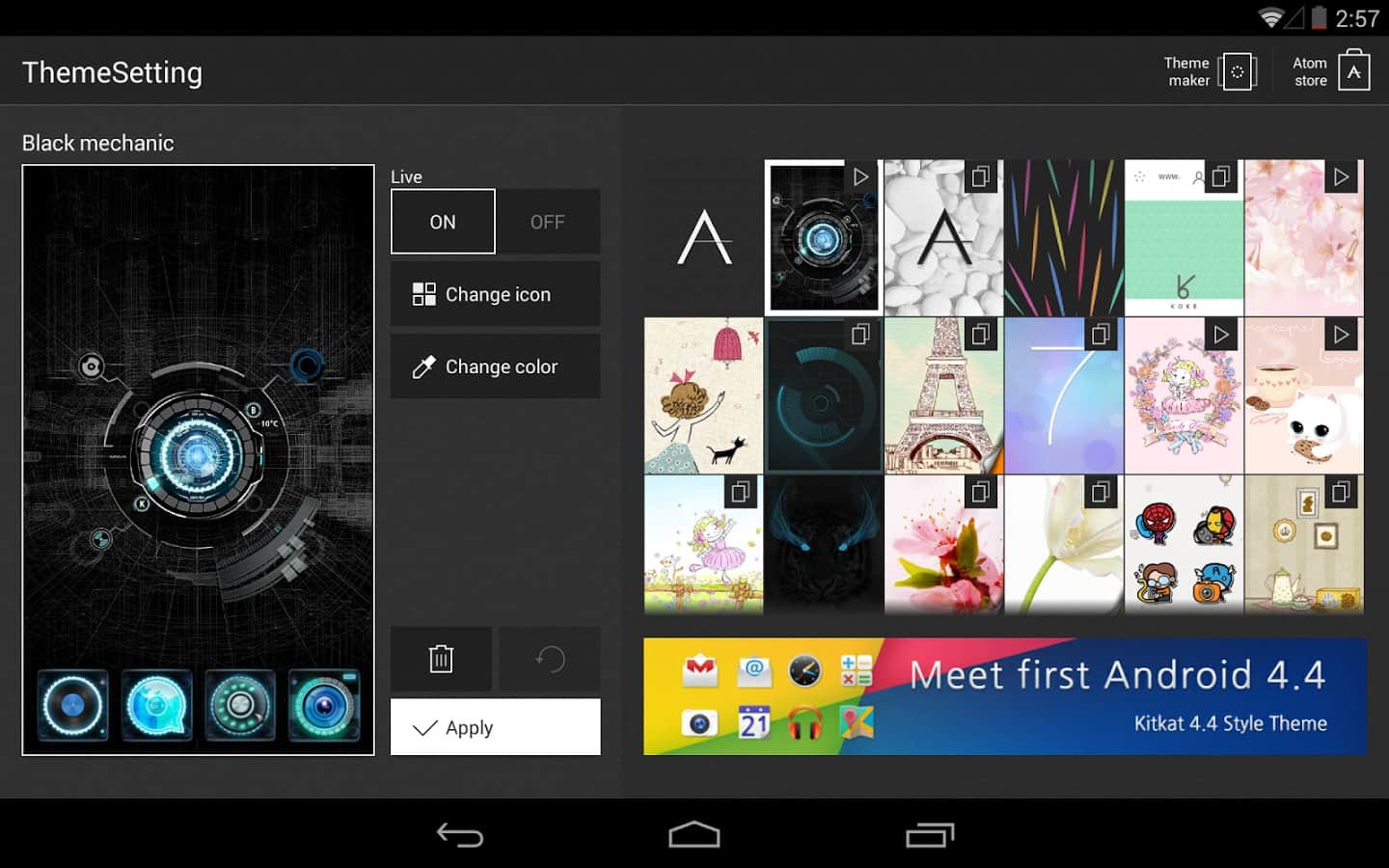The height and width of the screenshot is (868, 1389).
Task: Select the white pebbles theme thumbnail
Action: [x=943, y=237]
